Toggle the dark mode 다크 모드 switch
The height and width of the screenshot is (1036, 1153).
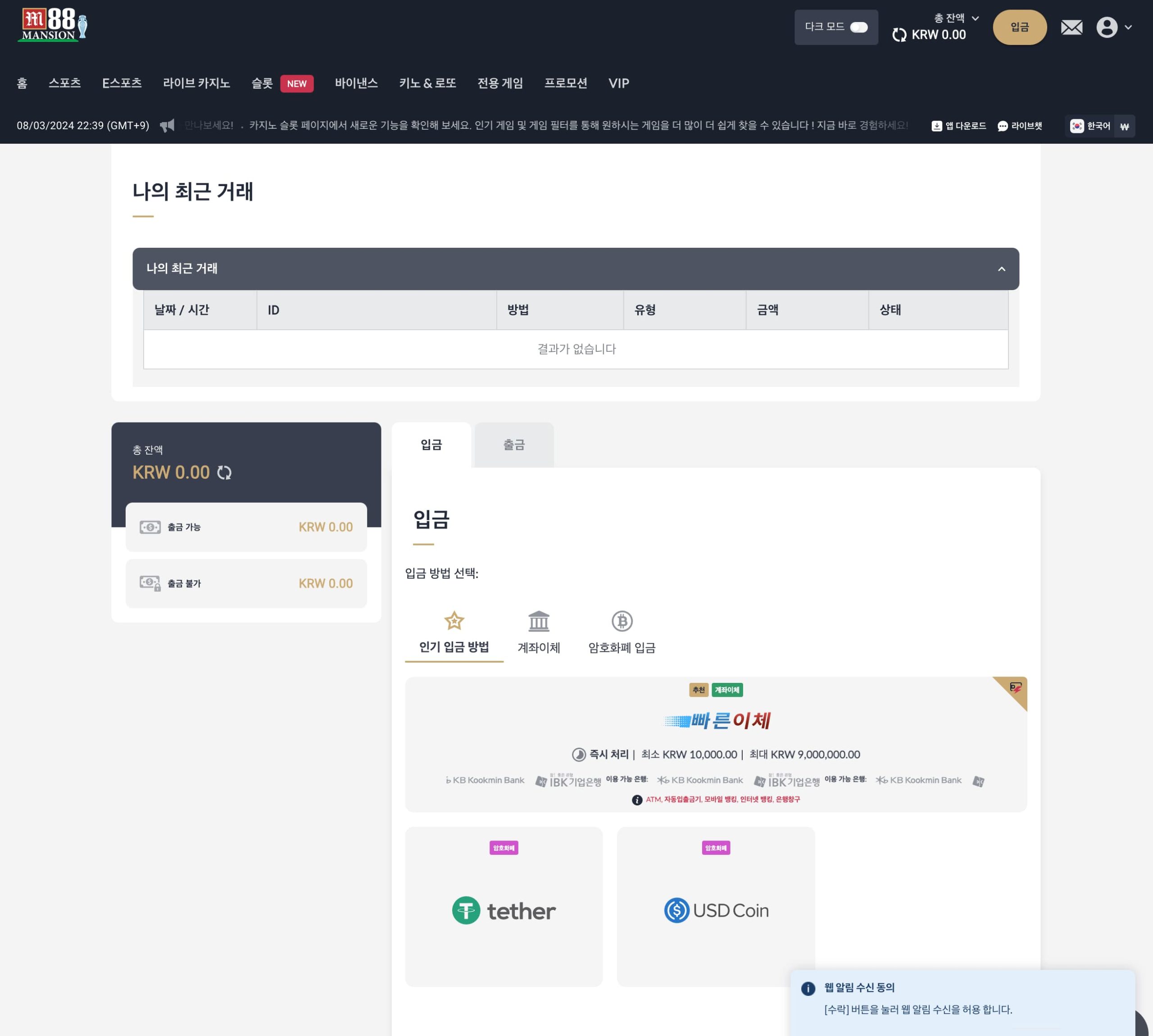858,27
